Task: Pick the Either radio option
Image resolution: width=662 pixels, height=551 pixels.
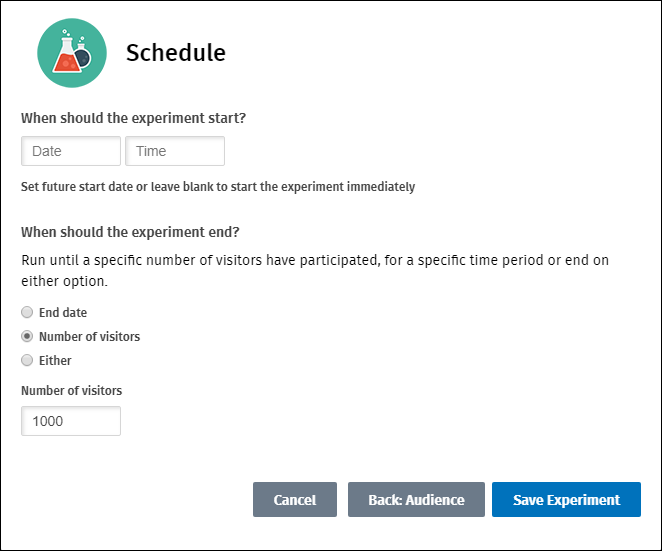Action: point(27,360)
